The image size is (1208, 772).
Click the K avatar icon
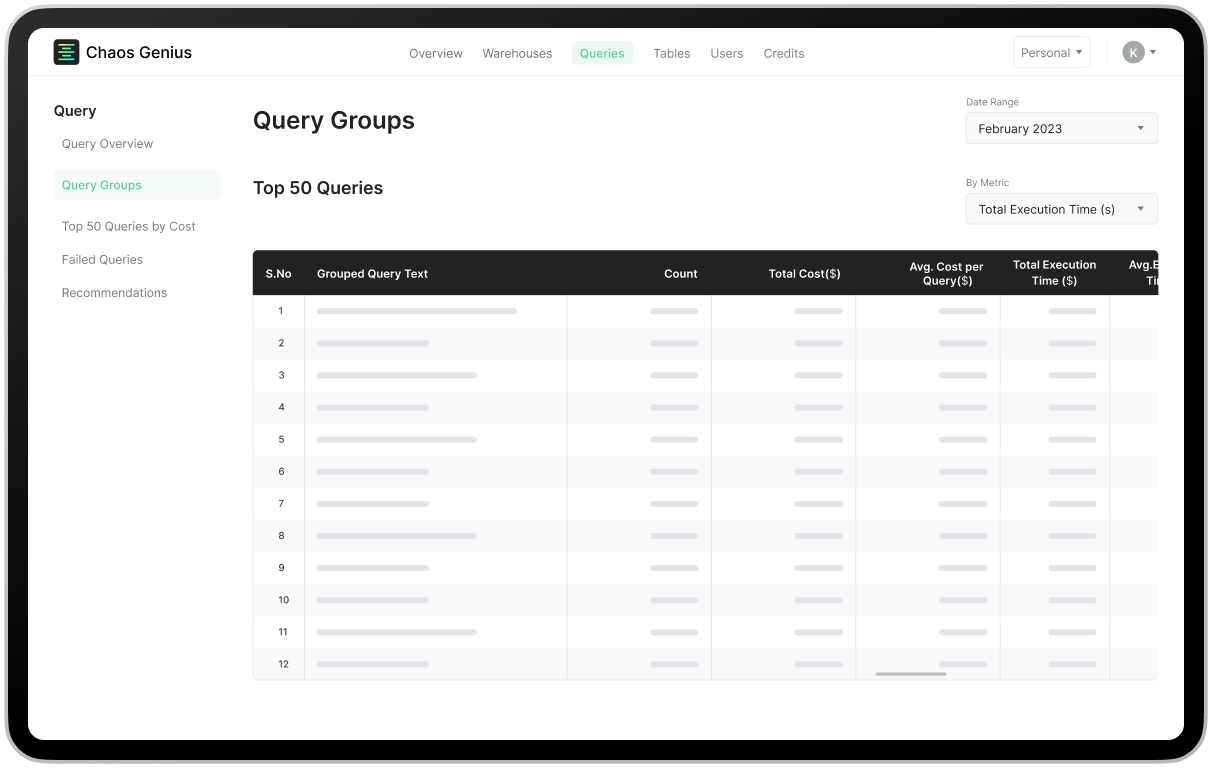coord(1131,52)
